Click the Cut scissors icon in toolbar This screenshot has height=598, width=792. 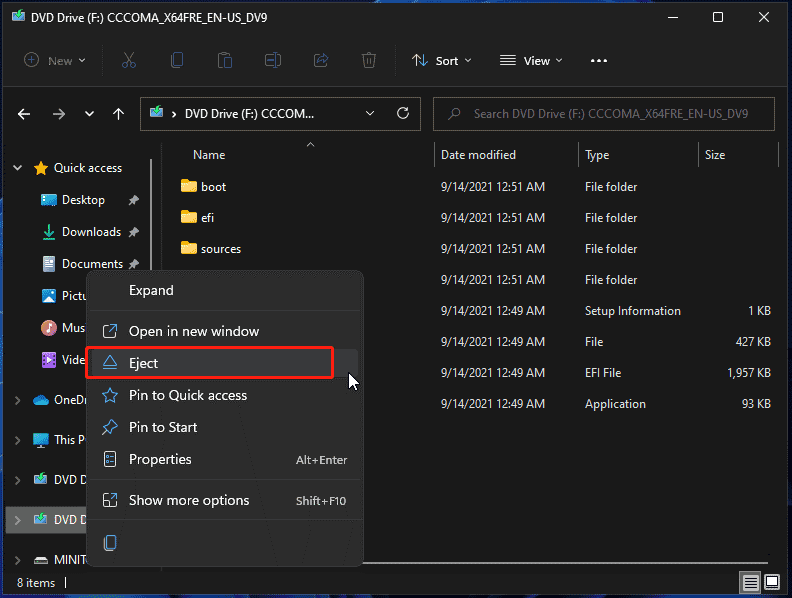pyautogui.click(x=128, y=60)
